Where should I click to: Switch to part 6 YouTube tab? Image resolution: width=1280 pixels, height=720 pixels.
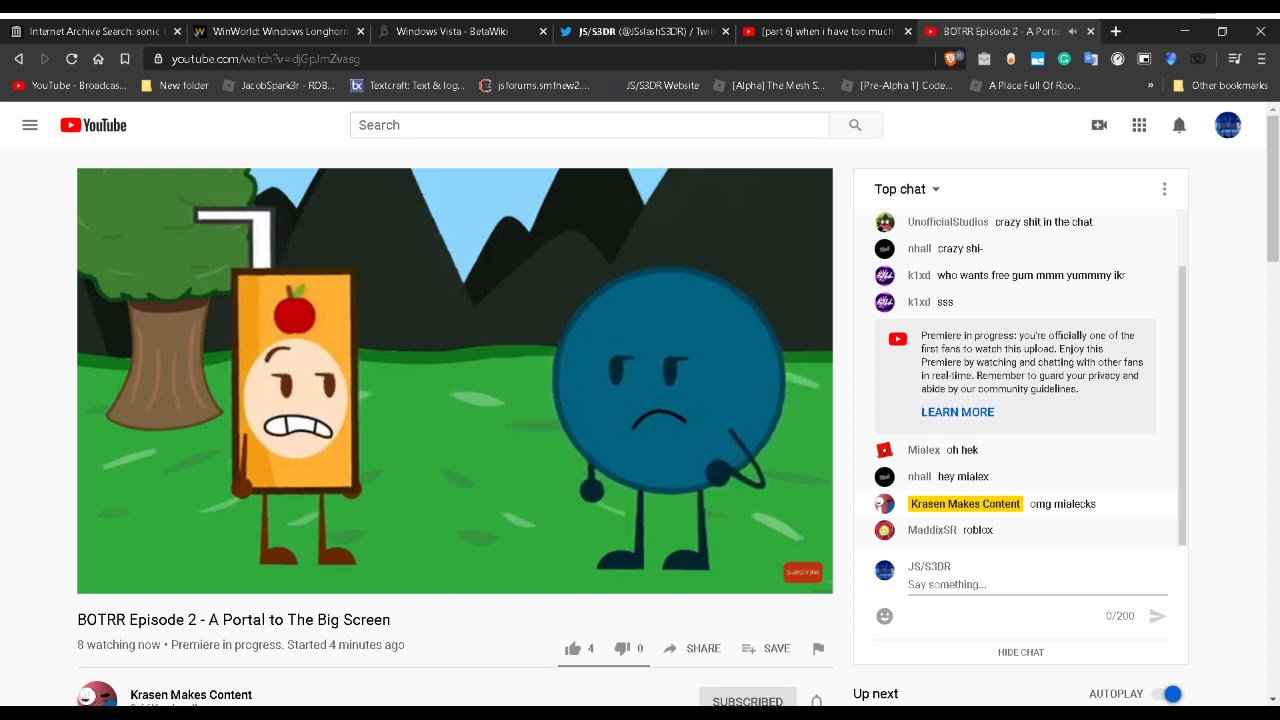coord(826,31)
